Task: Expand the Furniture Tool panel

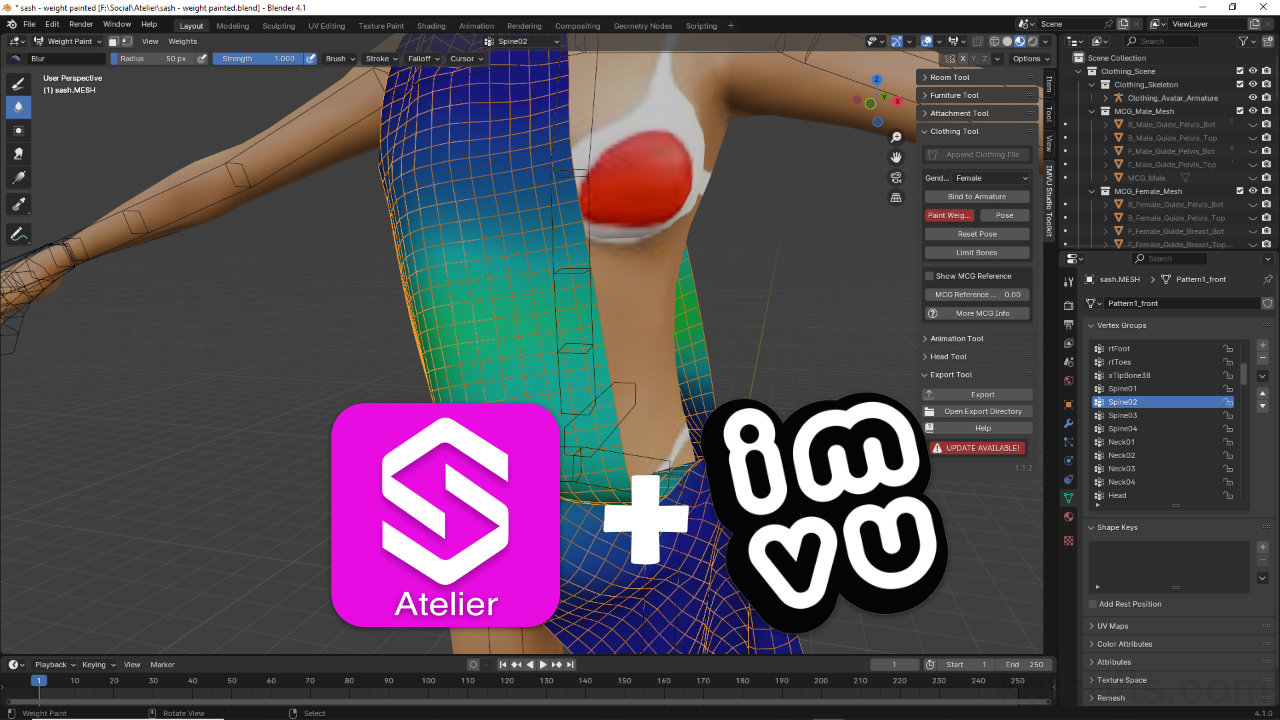Action: pos(977,95)
